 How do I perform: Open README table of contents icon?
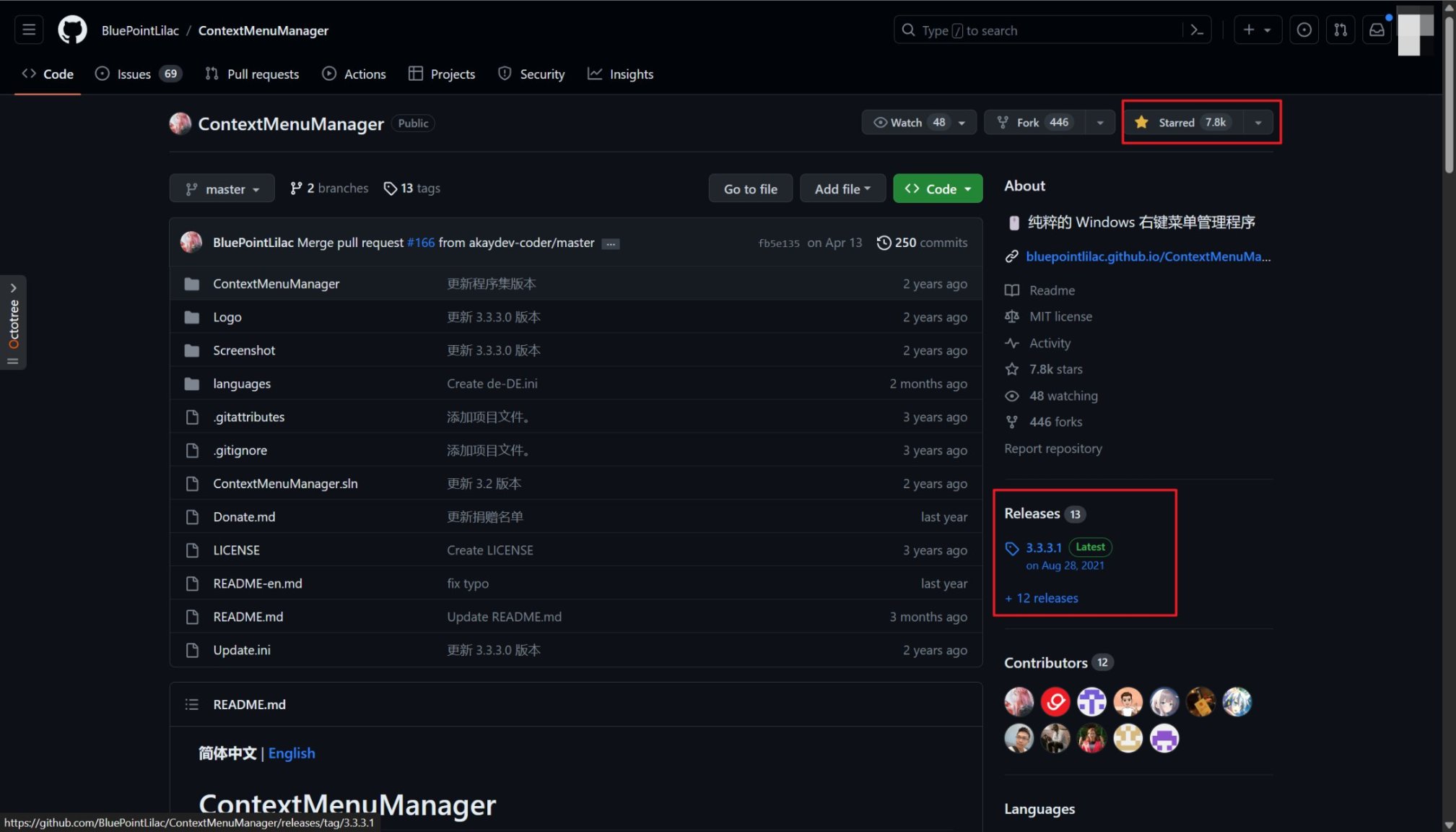(x=191, y=704)
